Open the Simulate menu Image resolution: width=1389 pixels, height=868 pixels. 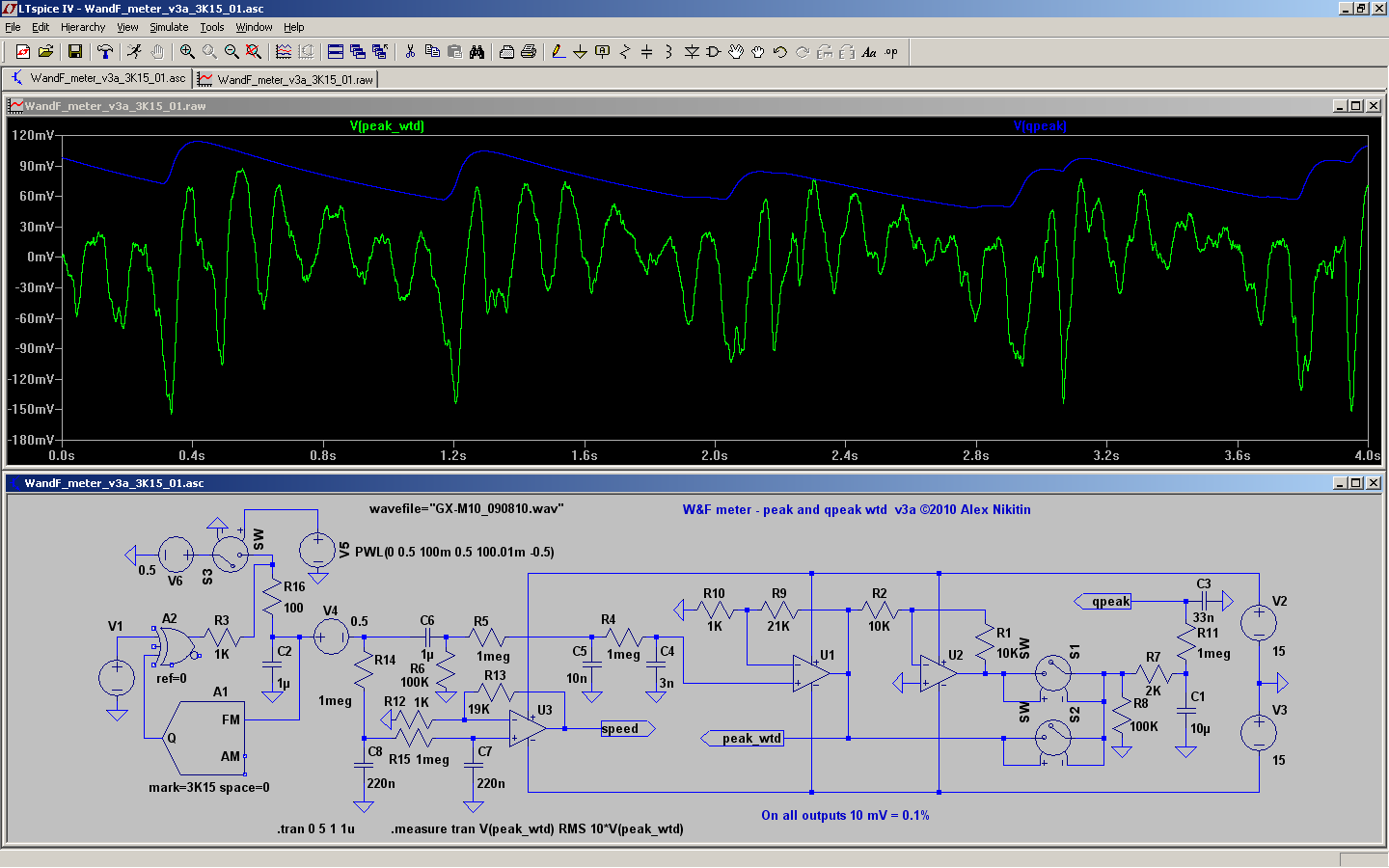point(169,27)
